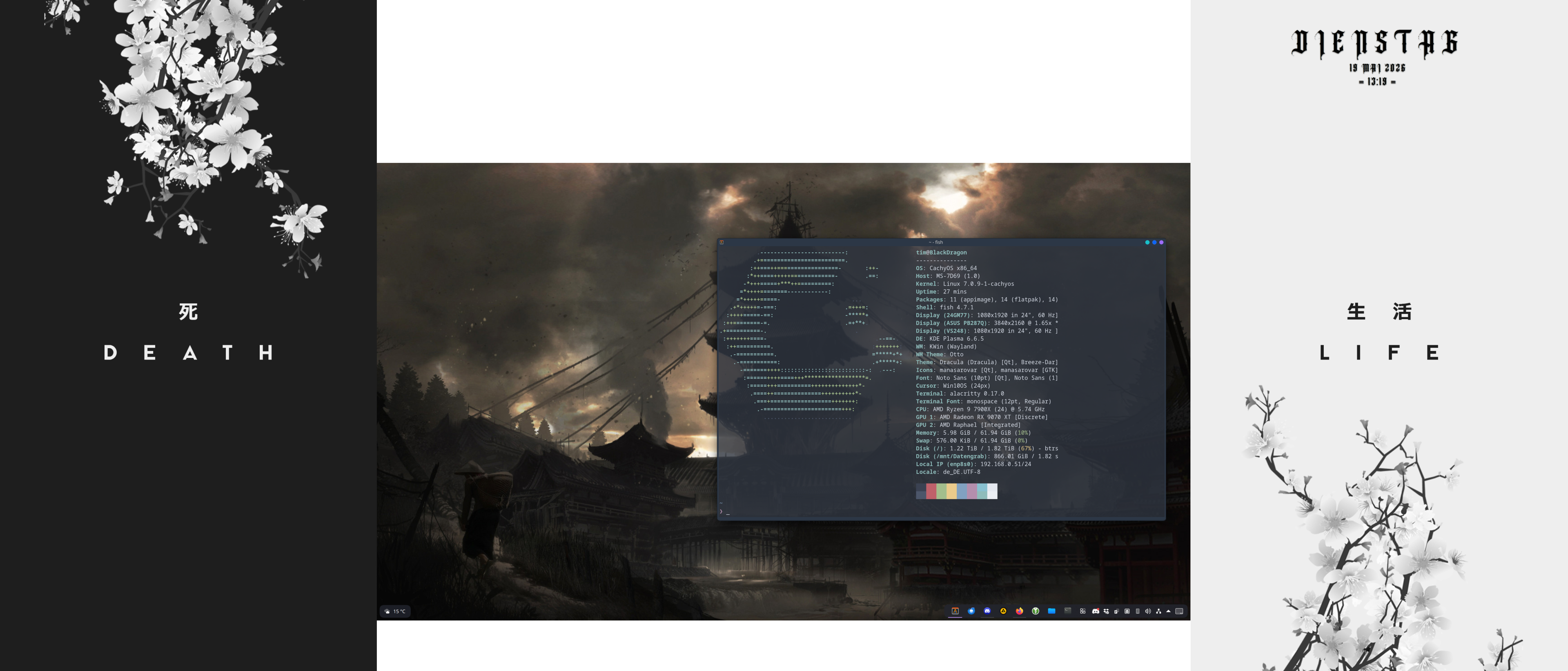Click the 'Swap: 576.00 KiB' line

pos(971,440)
